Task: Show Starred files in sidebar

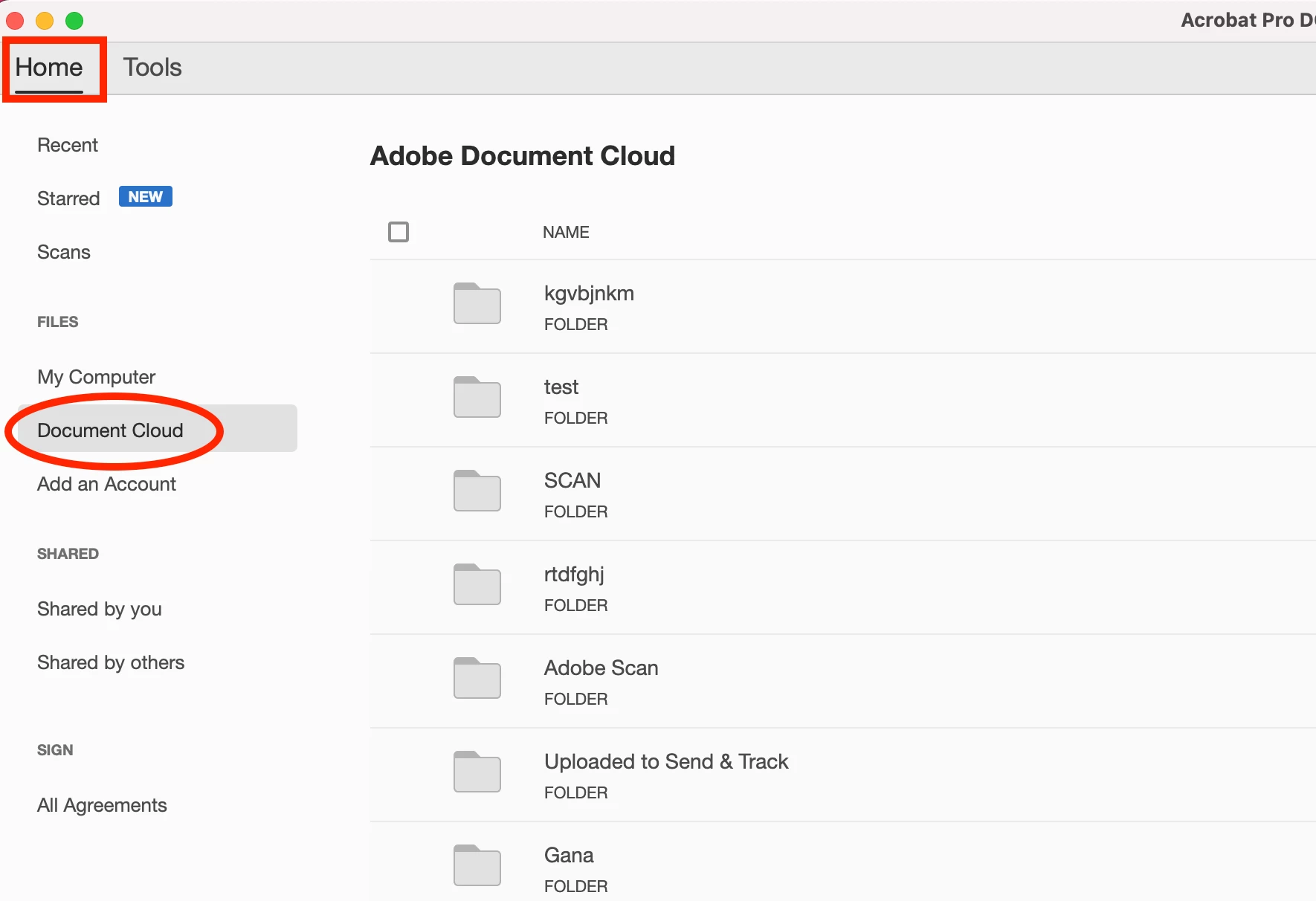Action: 68,198
